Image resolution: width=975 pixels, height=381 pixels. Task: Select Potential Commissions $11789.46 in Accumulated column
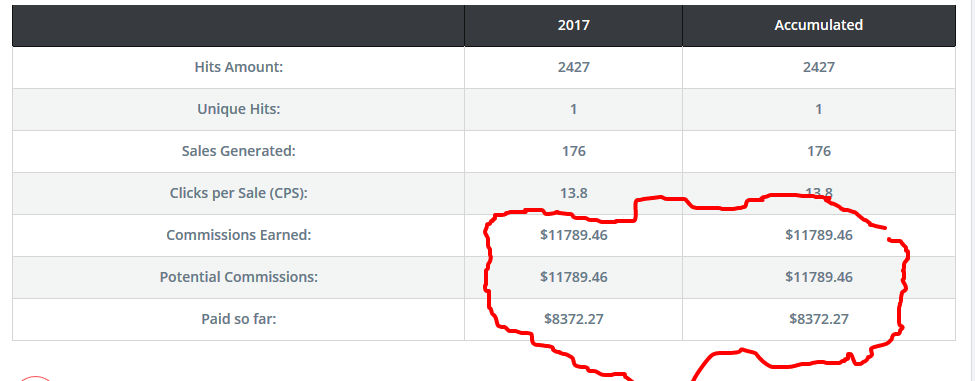click(x=818, y=277)
